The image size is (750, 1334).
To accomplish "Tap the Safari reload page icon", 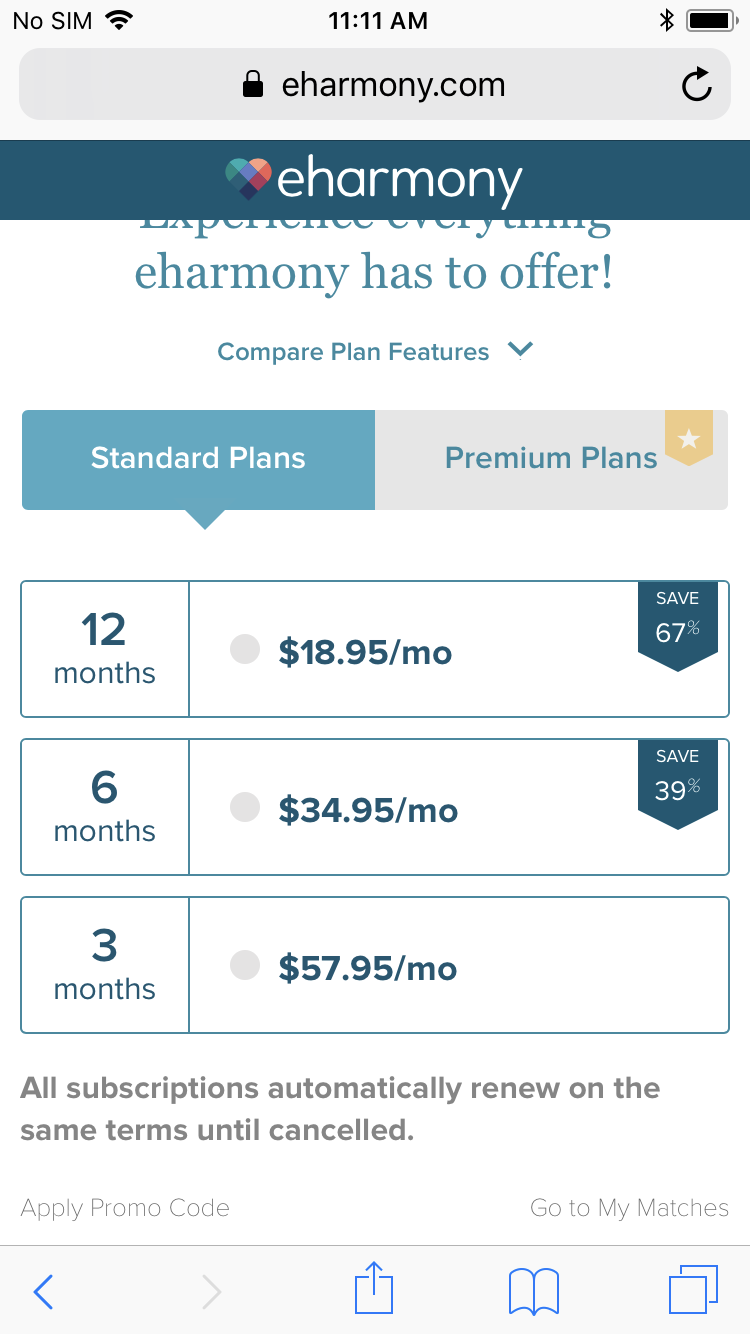I will tap(696, 85).
